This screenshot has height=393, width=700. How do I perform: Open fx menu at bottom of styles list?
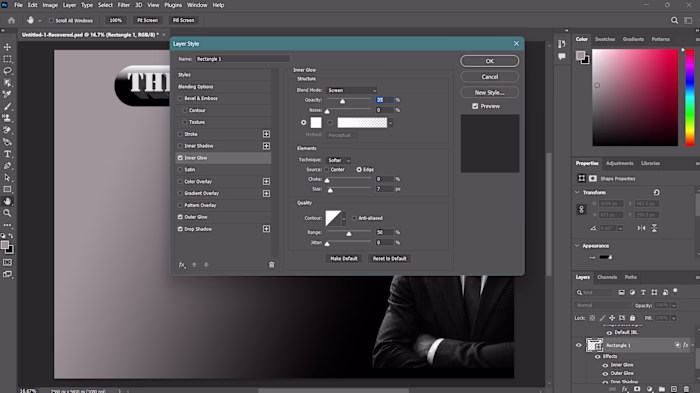pos(182,265)
